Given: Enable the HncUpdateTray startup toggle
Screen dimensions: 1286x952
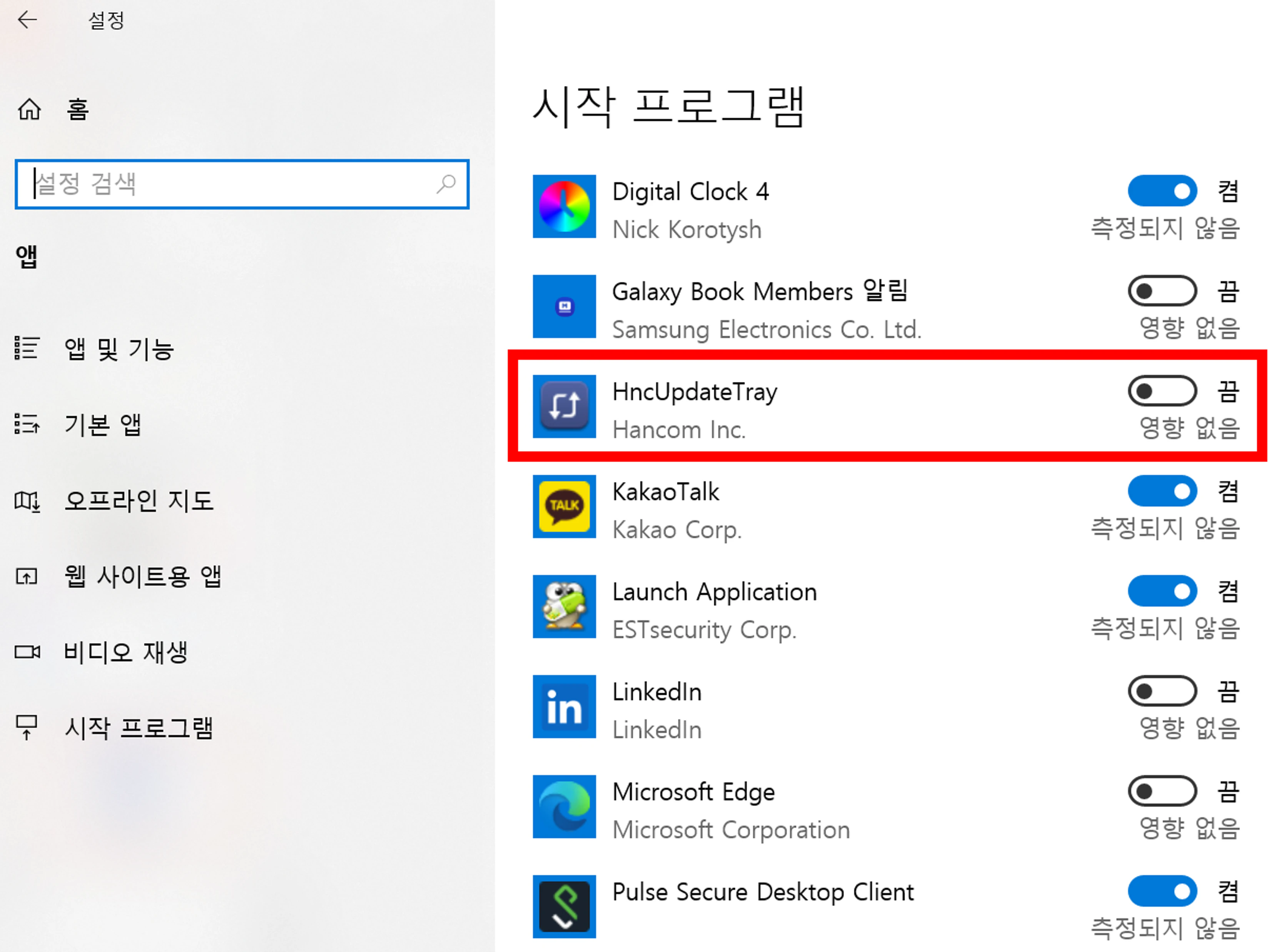Looking at the screenshot, I should pyautogui.click(x=1161, y=391).
